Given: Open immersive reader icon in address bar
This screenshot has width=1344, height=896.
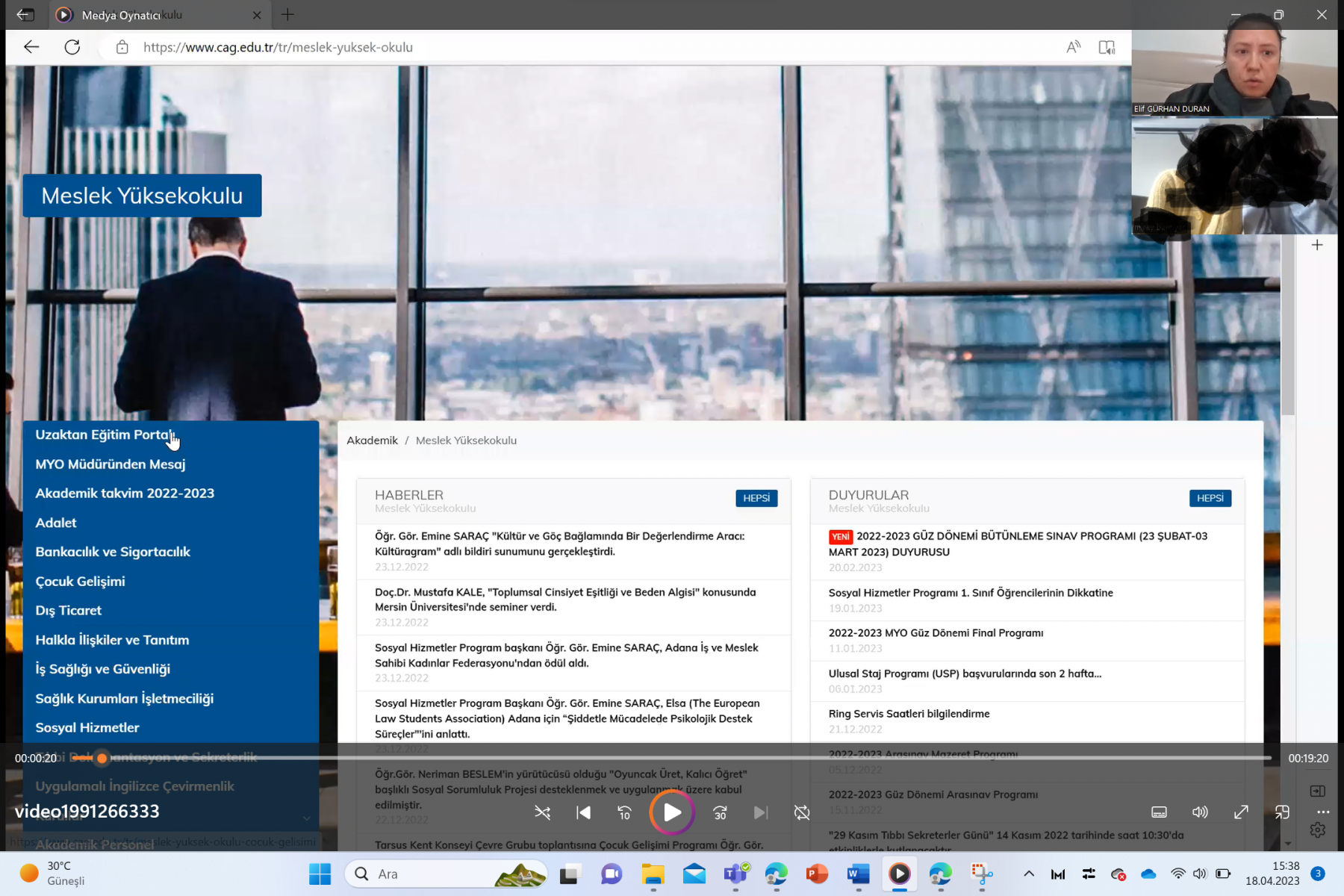Looking at the screenshot, I should click(1107, 47).
